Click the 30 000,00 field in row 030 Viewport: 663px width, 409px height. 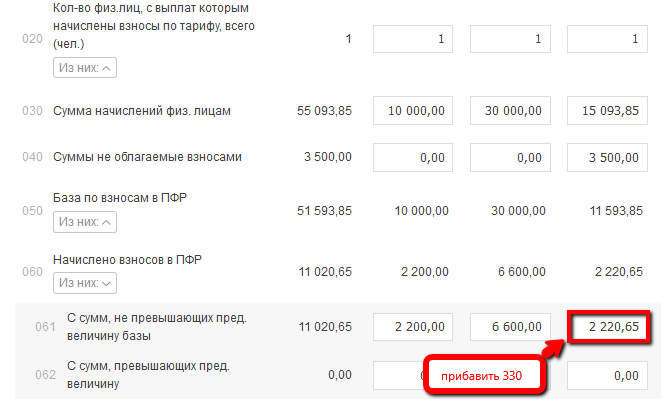pyautogui.click(x=510, y=110)
